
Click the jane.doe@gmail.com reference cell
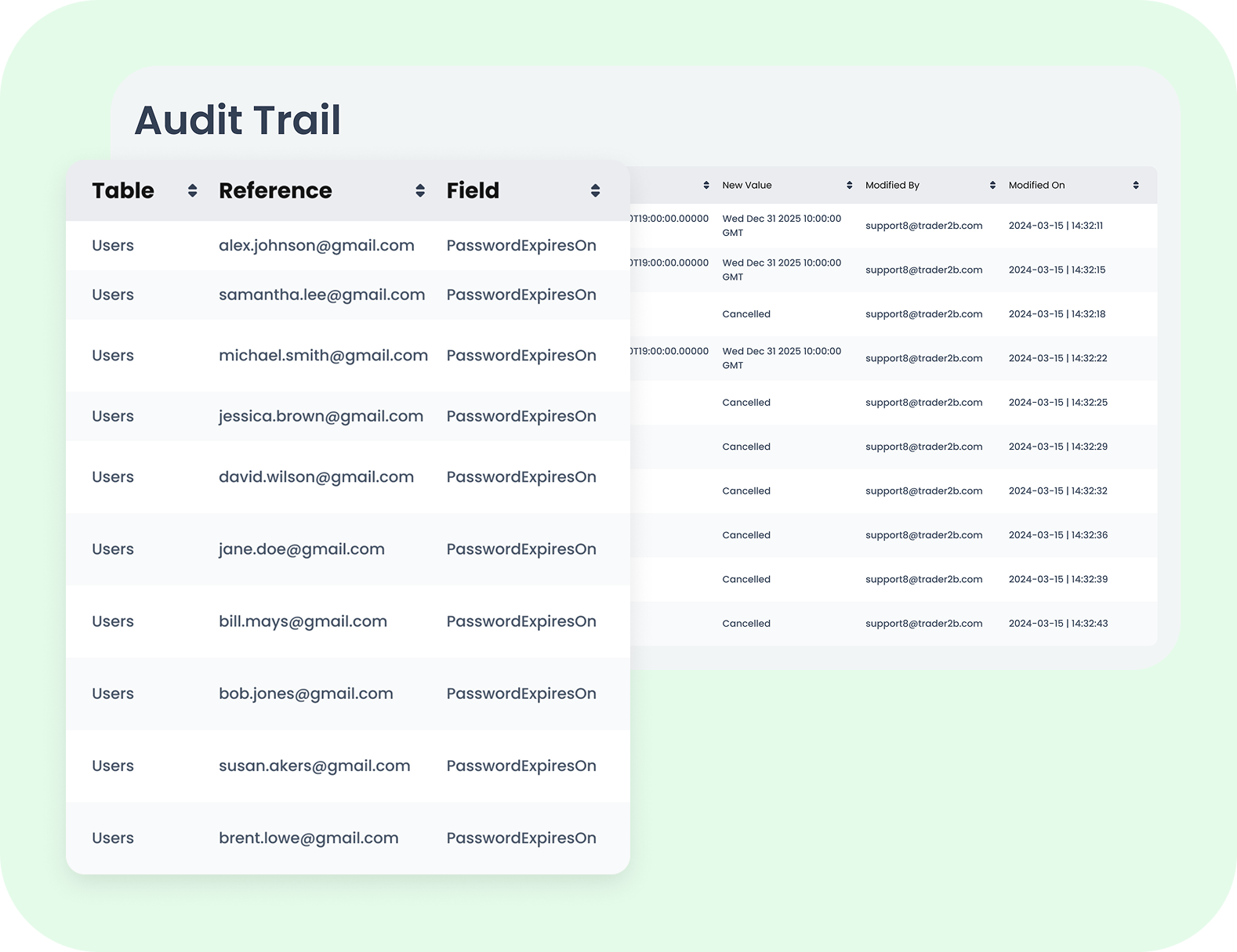point(301,549)
